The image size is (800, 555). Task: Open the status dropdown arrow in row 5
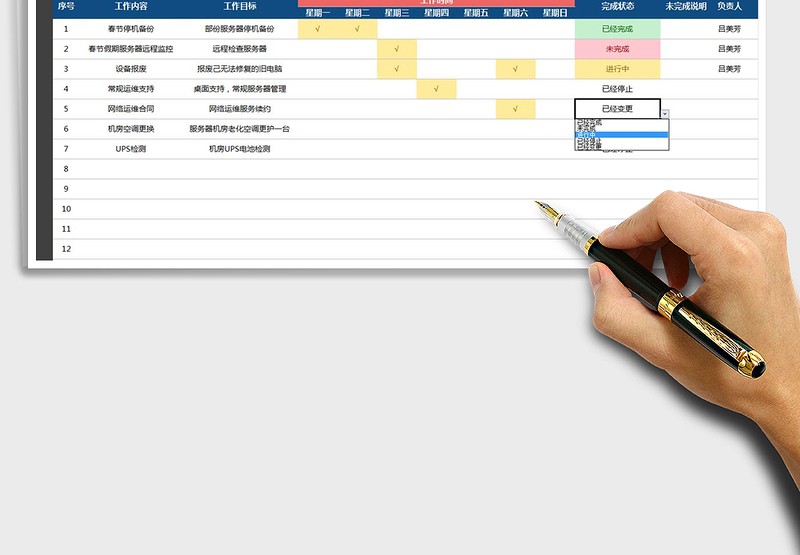point(665,114)
